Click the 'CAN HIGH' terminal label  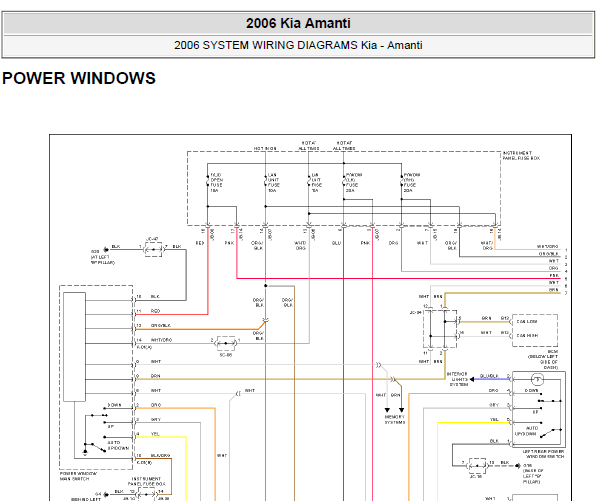point(527,336)
